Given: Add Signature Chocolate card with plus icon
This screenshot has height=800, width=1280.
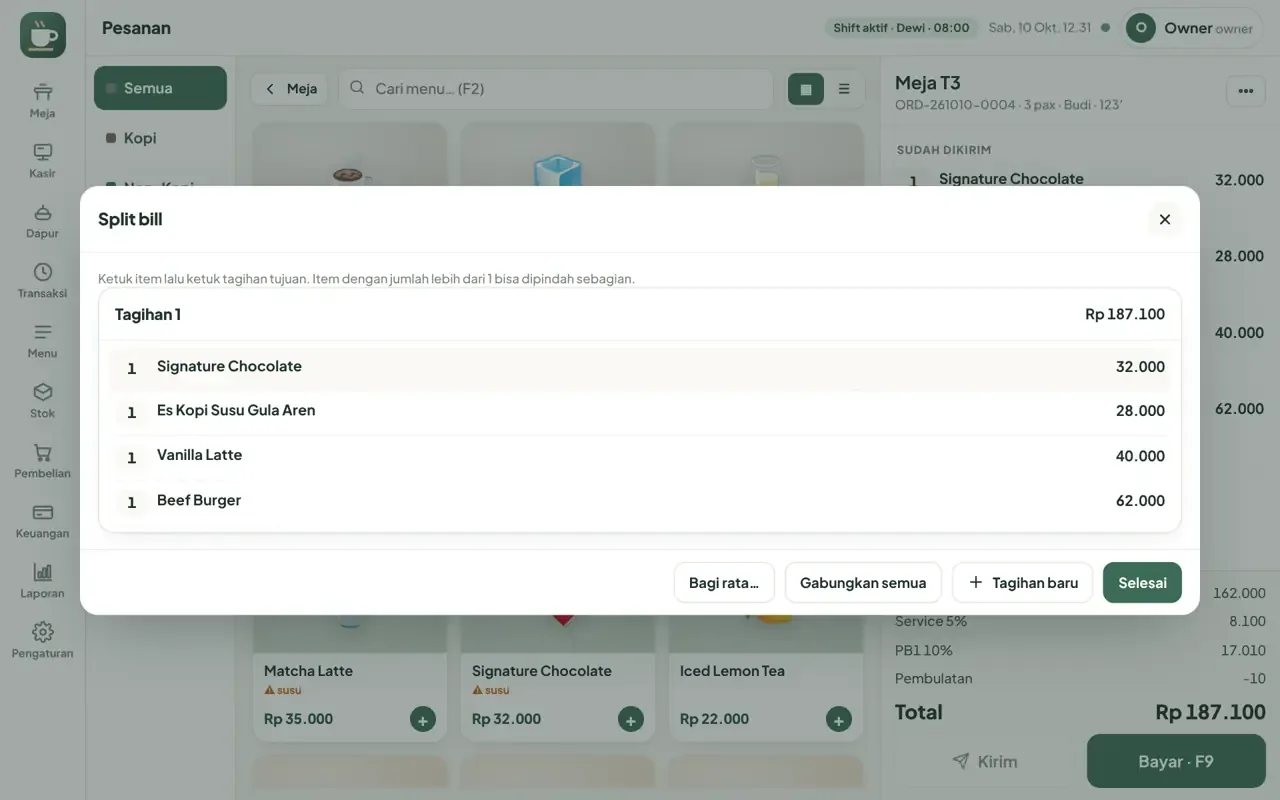Looking at the screenshot, I should click(x=631, y=719).
